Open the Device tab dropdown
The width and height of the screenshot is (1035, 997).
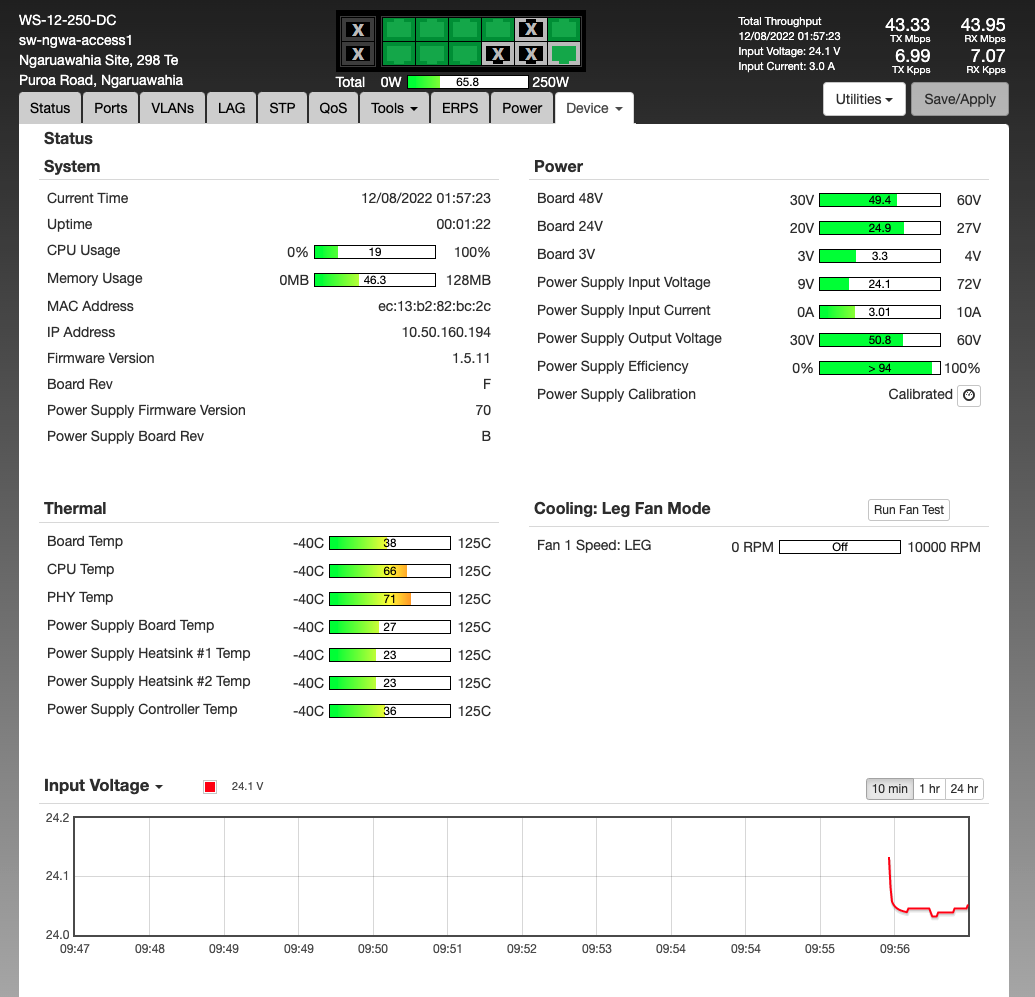(594, 108)
